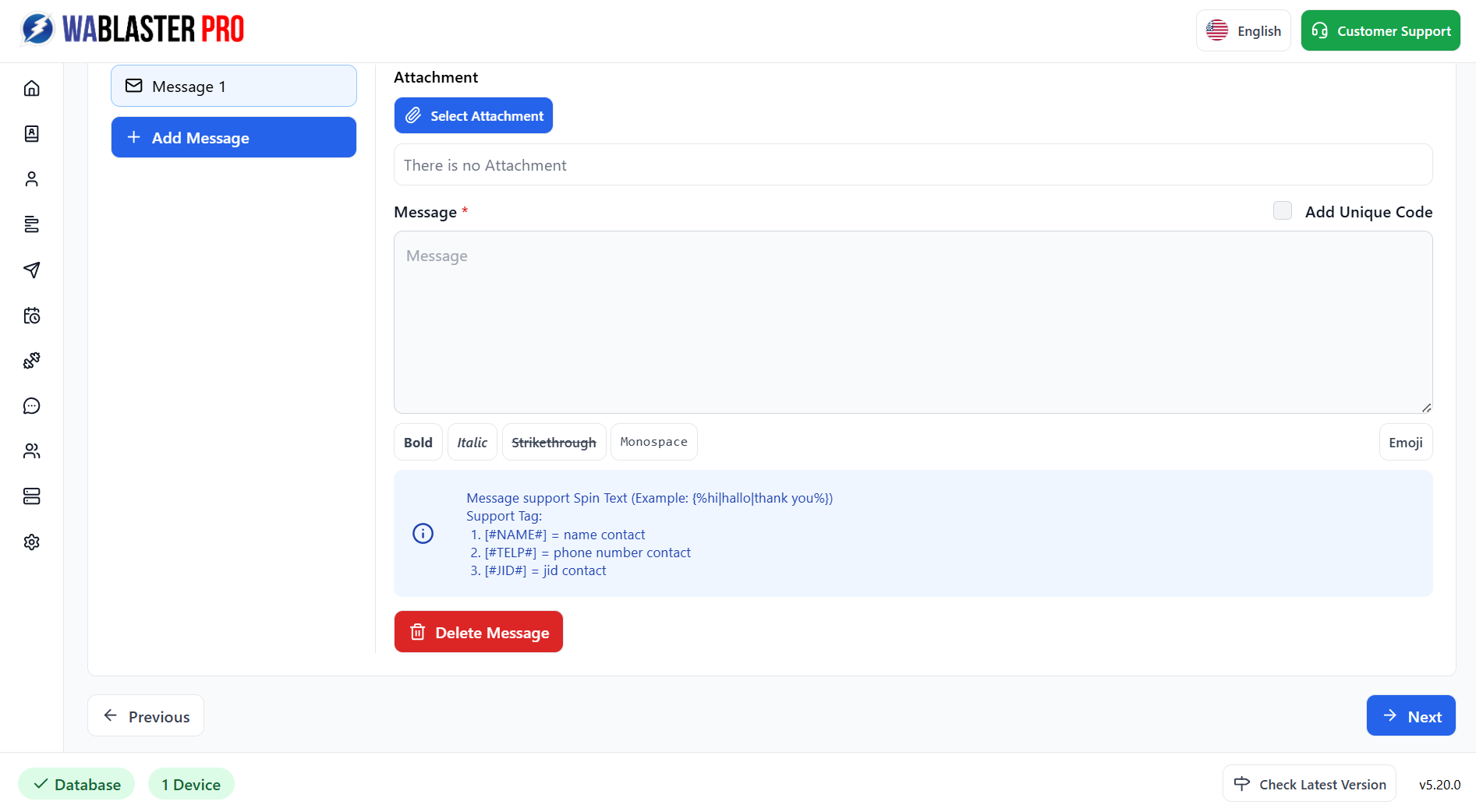1476x812 pixels.
Task: Open the calendar schedule sidebar icon
Action: coord(32,316)
